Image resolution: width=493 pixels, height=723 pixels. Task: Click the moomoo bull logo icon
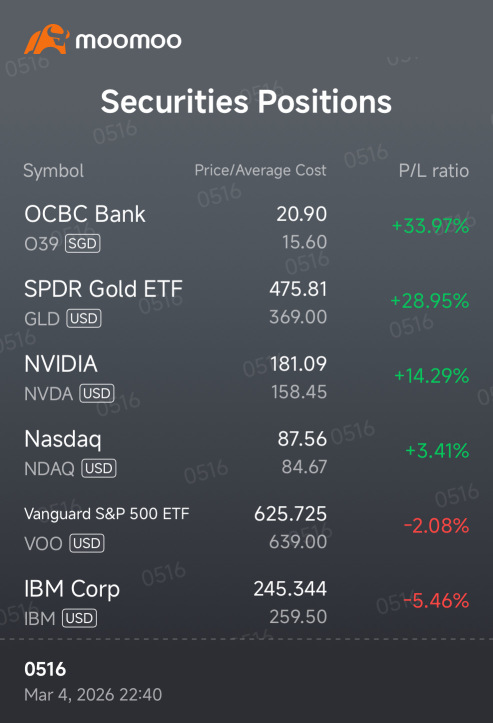point(47,39)
